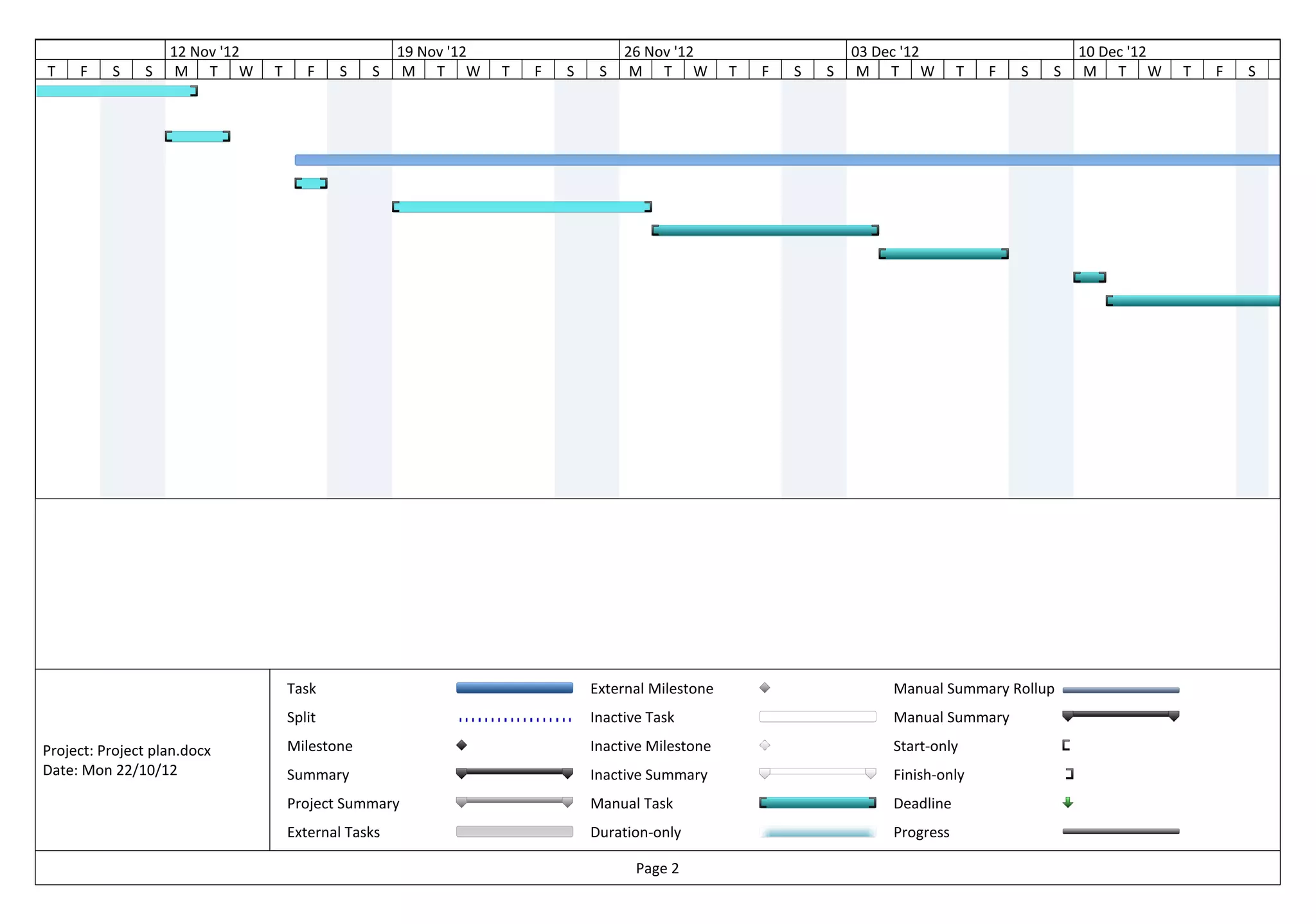Screen dimensions: 1316x924
Task: Click the cyan bar spanning 19 Nov week
Action: point(522,207)
